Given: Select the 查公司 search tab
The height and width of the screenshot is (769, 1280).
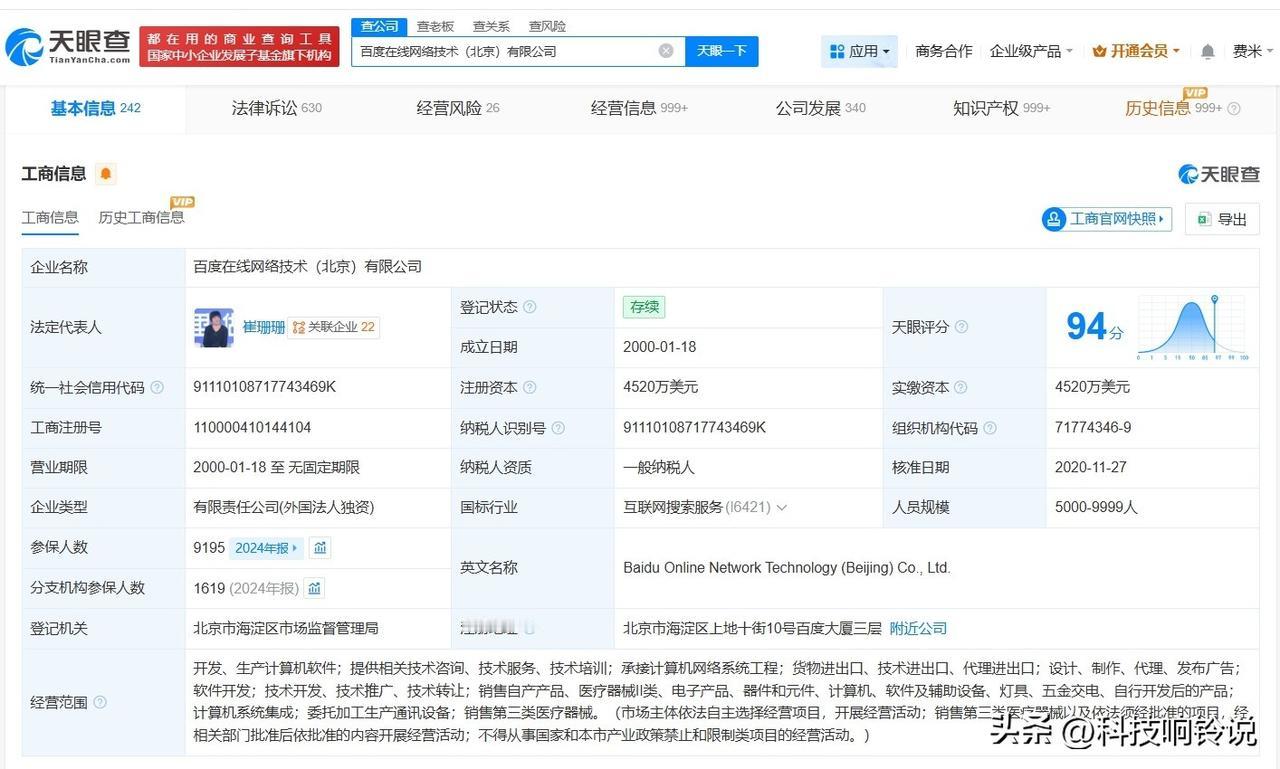Looking at the screenshot, I should [379, 26].
